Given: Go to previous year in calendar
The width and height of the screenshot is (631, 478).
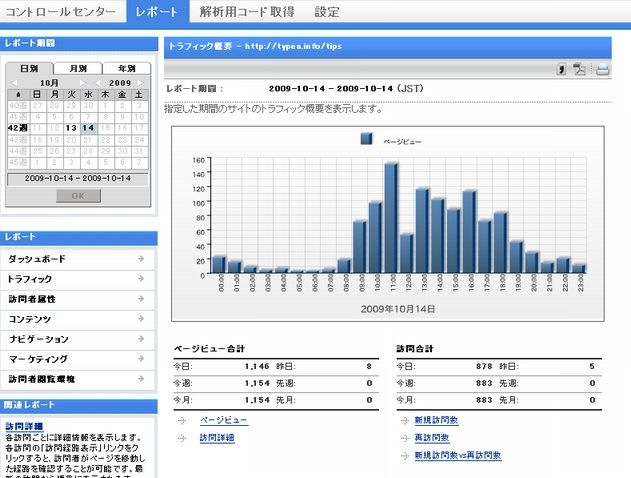Looking at the screenshot, I should click(97, 82).
